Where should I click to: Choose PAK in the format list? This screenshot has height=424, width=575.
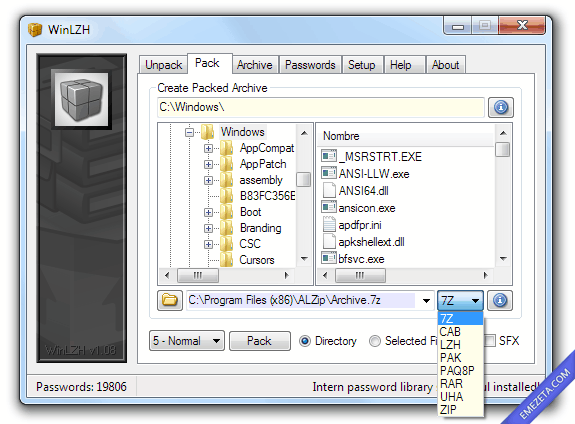click(460, 358)
